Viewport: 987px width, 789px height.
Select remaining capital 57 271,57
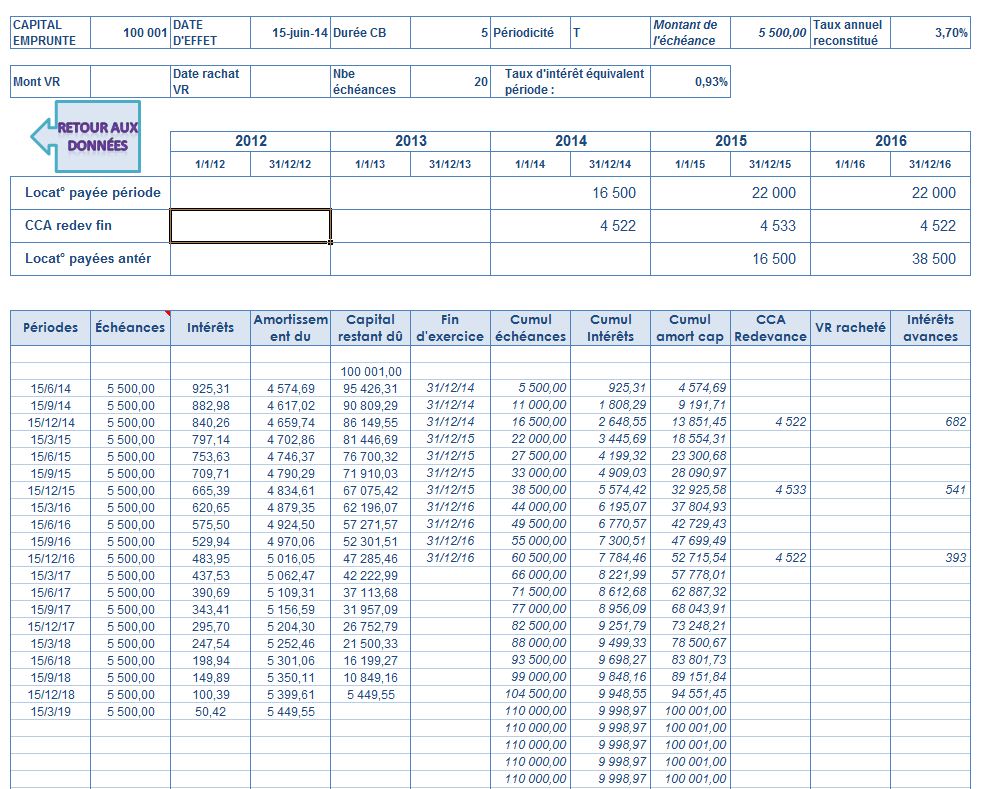point(370,525)
